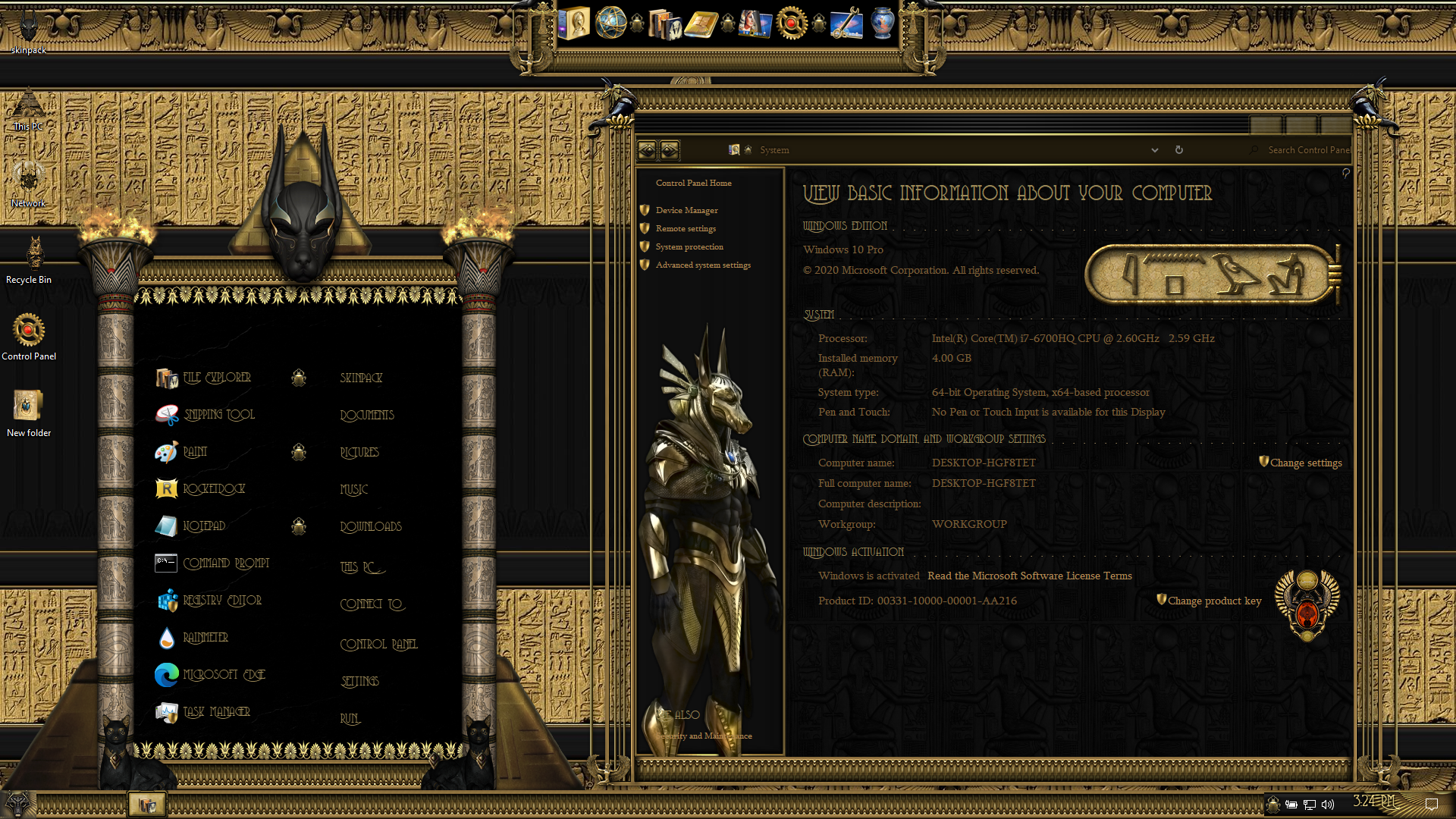
Task: Open Registry Editor in the start menu
Action: (x=221, y=601)
